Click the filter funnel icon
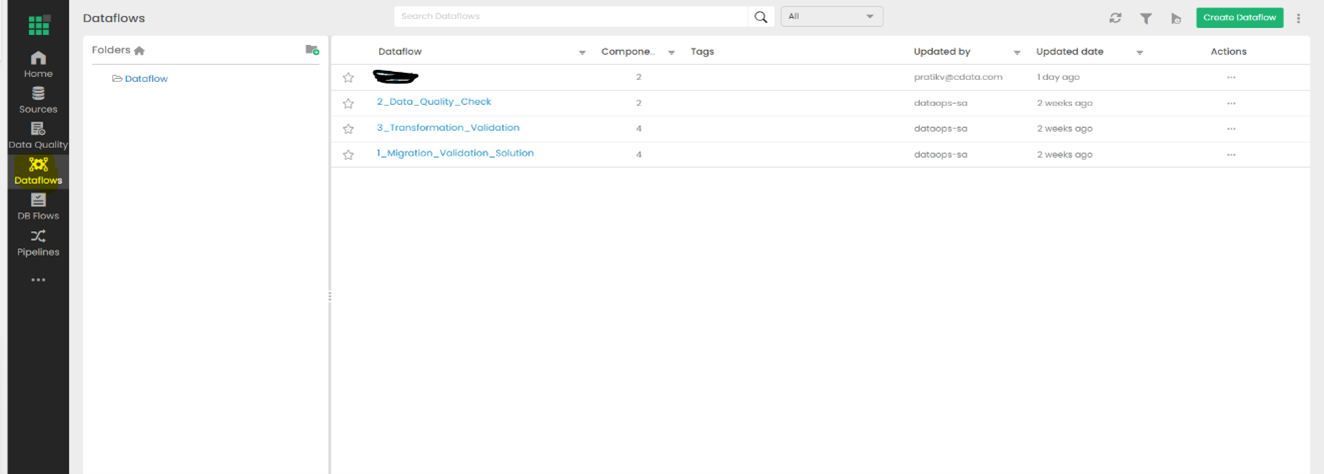 coord(1146,18)
